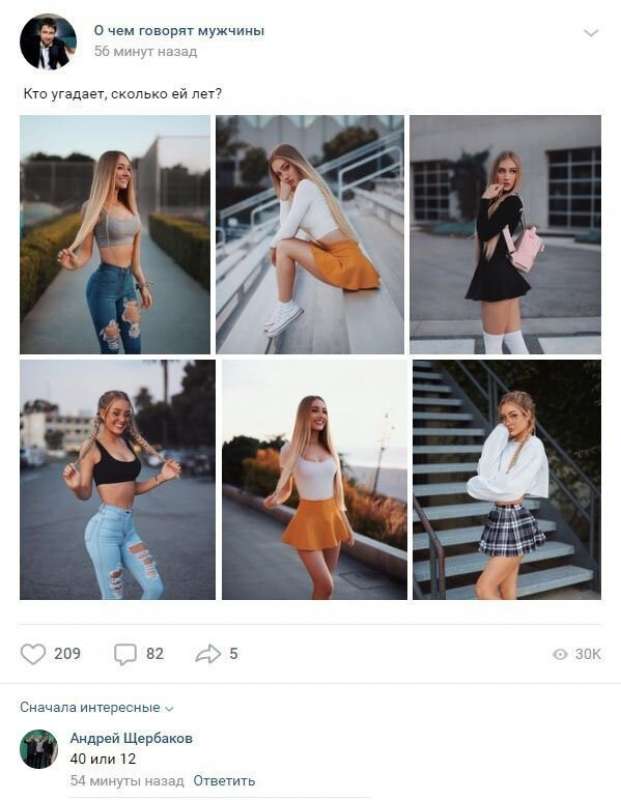Open the photo with white top and orange skirt
The image size is (621, 800).
(x=314, y=480)
